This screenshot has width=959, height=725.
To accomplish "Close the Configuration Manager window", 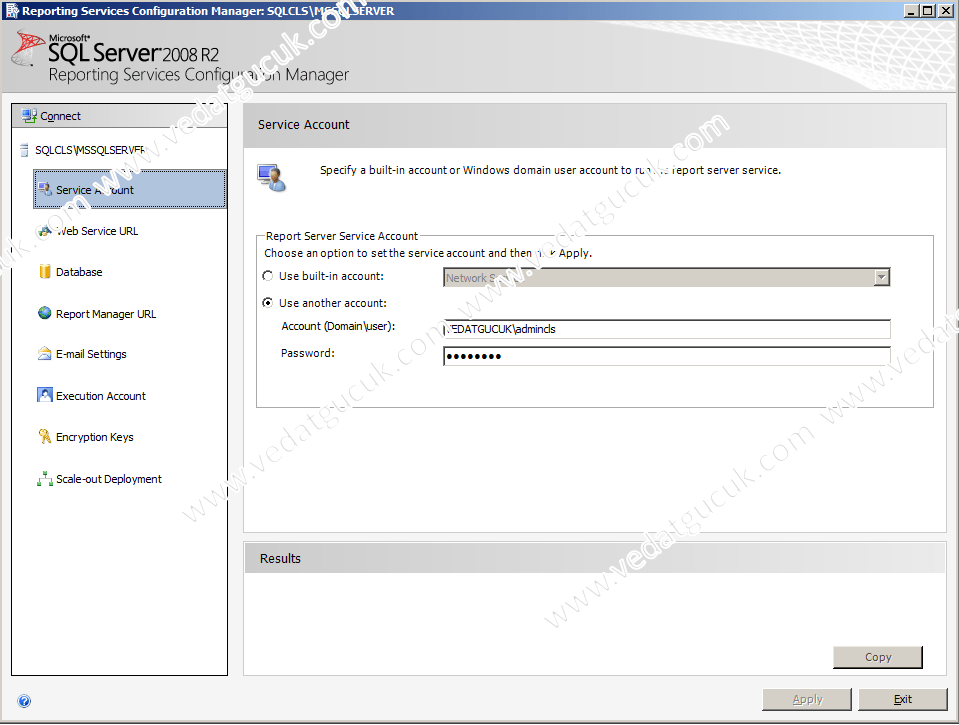I will [x=944, y=10].
